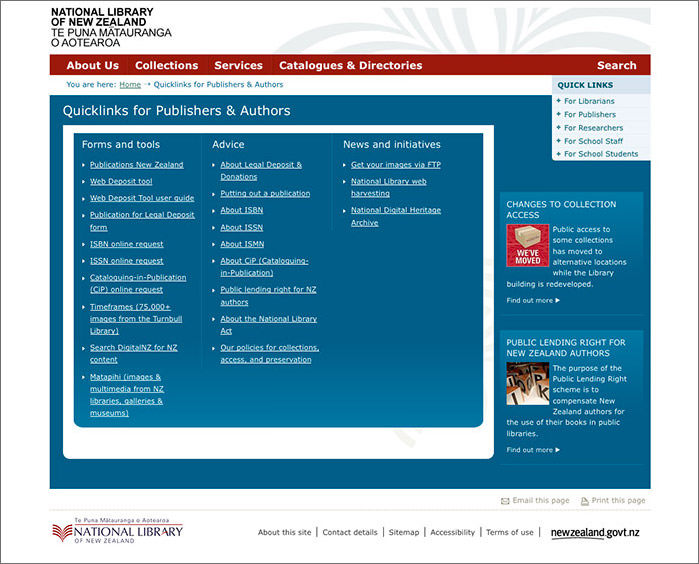699x564 pixels.
Task: Open About ISMN advice link
Action: (242, 244)
